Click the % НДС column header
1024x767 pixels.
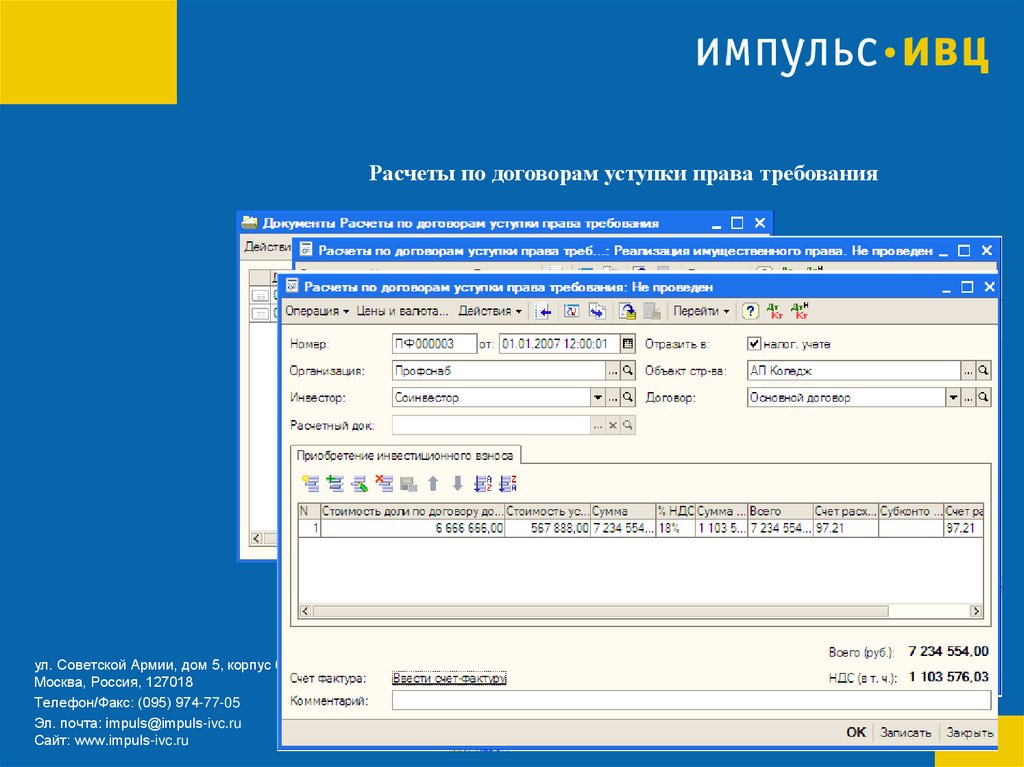675,512
